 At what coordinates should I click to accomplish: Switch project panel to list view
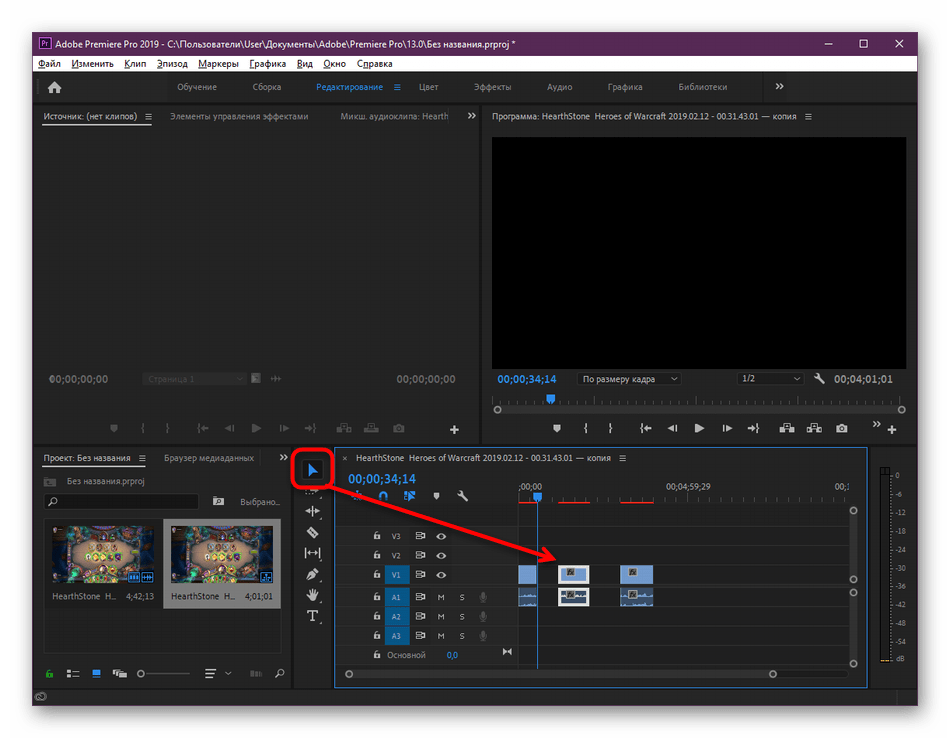72,674
